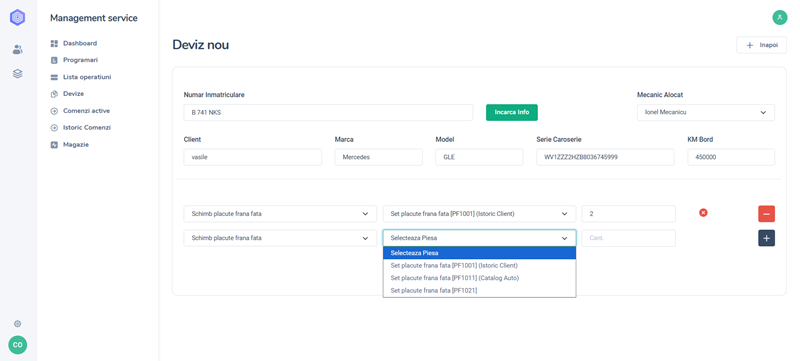The width and height of the screenshot is (800, 361).
Task: Click the Devize documents icon
Action: click(54, 94)
